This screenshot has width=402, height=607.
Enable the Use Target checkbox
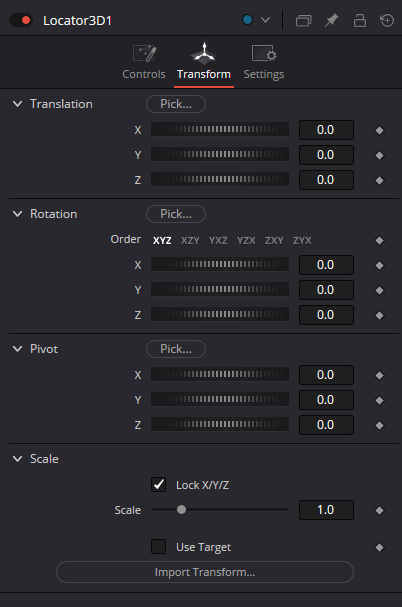point(158,547)
